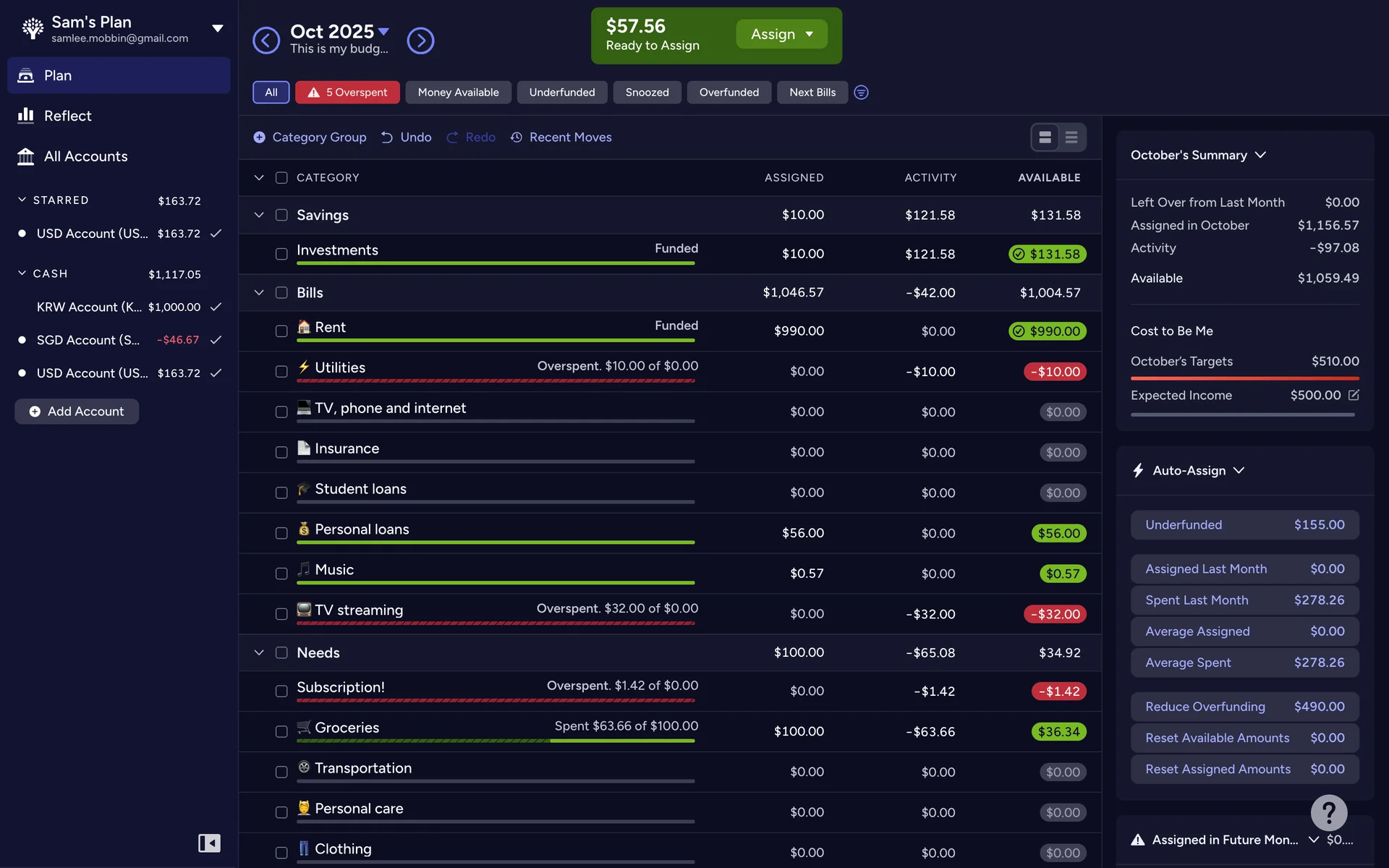Go to previous month arrow
This screenshot has width=1389, height=868.
266,41
